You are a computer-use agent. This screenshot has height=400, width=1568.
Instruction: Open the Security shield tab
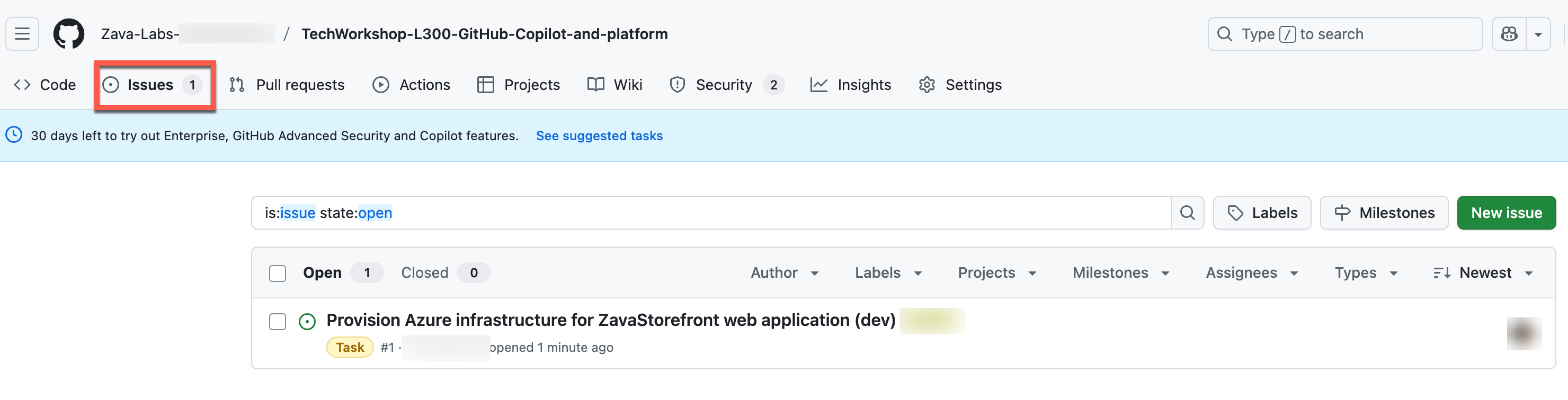(726, 85)
